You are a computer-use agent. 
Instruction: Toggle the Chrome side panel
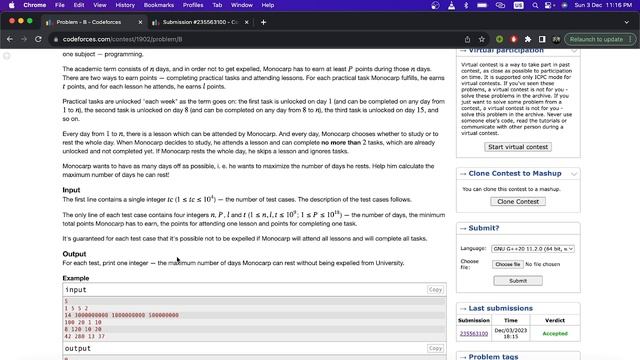(542, 39)
